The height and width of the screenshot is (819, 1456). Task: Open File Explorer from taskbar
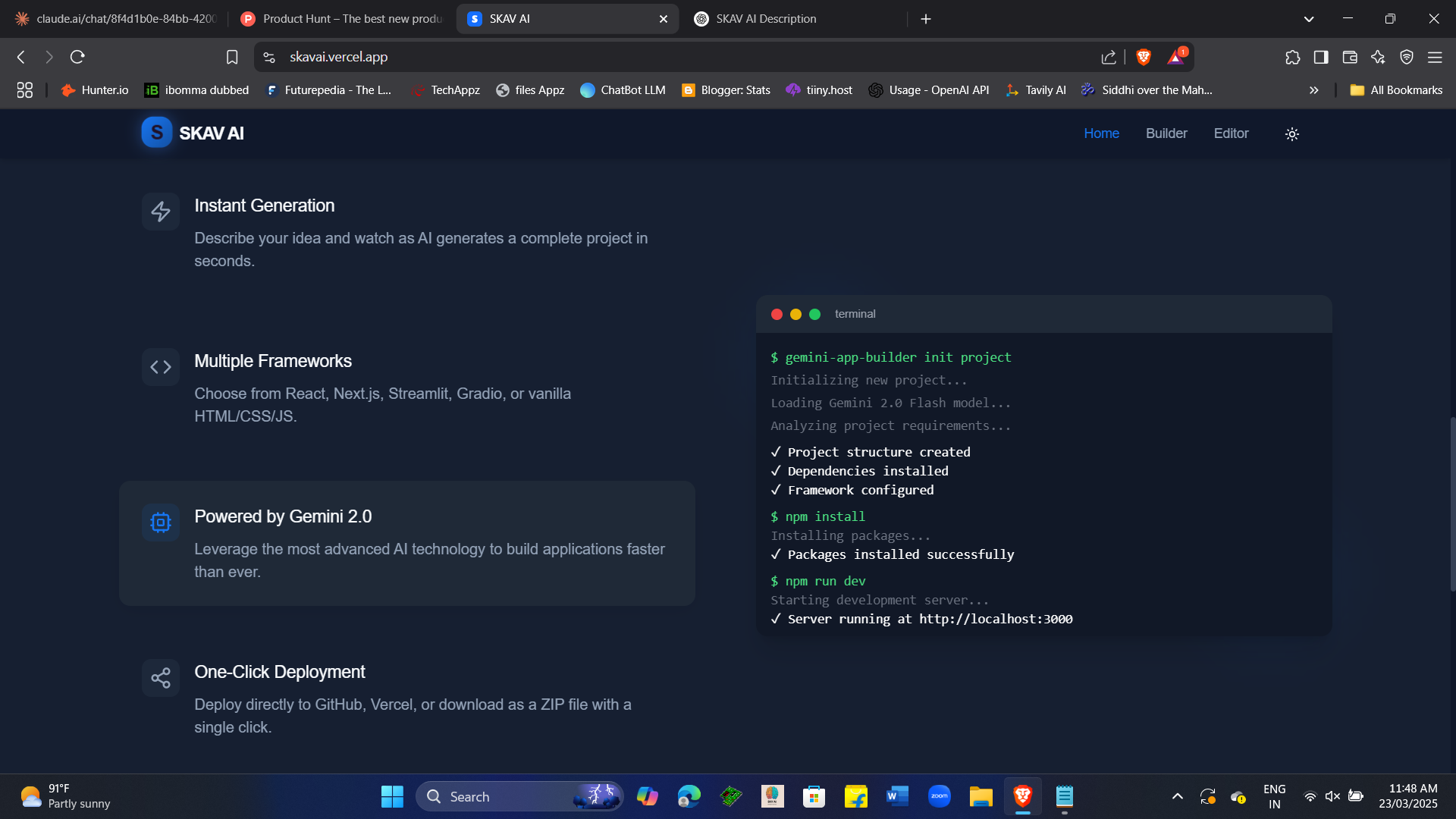[x=981, y=796]
